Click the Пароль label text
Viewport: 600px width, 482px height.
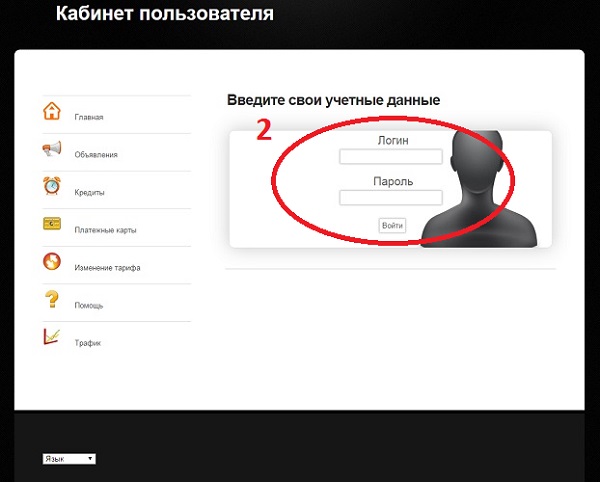[393, 181]
